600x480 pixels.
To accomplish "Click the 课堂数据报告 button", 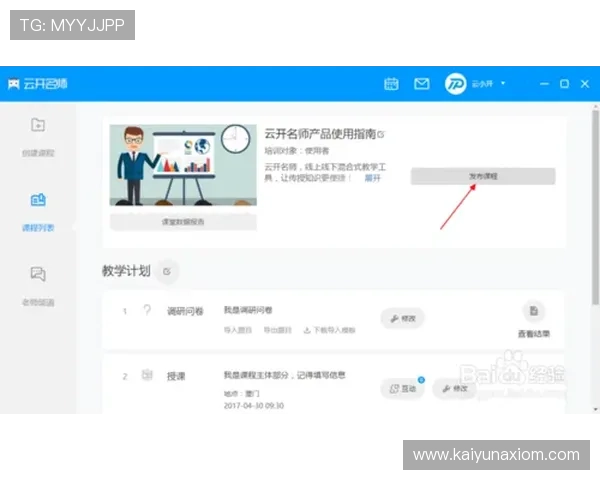I will pyautogui.click(x=183, y=222).
